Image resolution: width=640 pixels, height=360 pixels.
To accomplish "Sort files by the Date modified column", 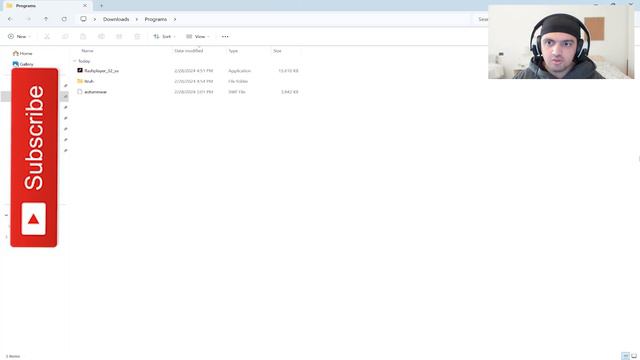I will click(x=189, y=51).
